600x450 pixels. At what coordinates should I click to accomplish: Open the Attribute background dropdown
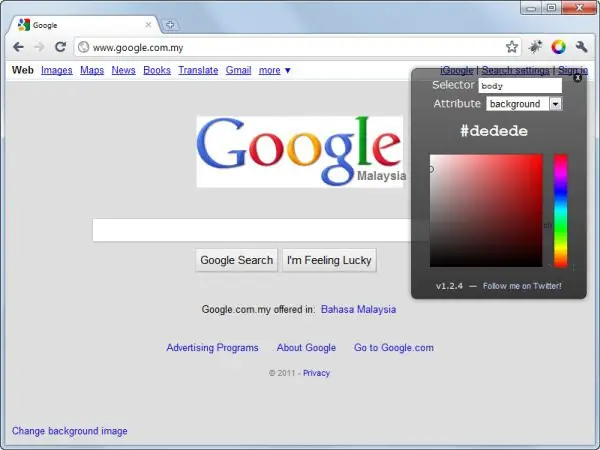coord(524,104)
